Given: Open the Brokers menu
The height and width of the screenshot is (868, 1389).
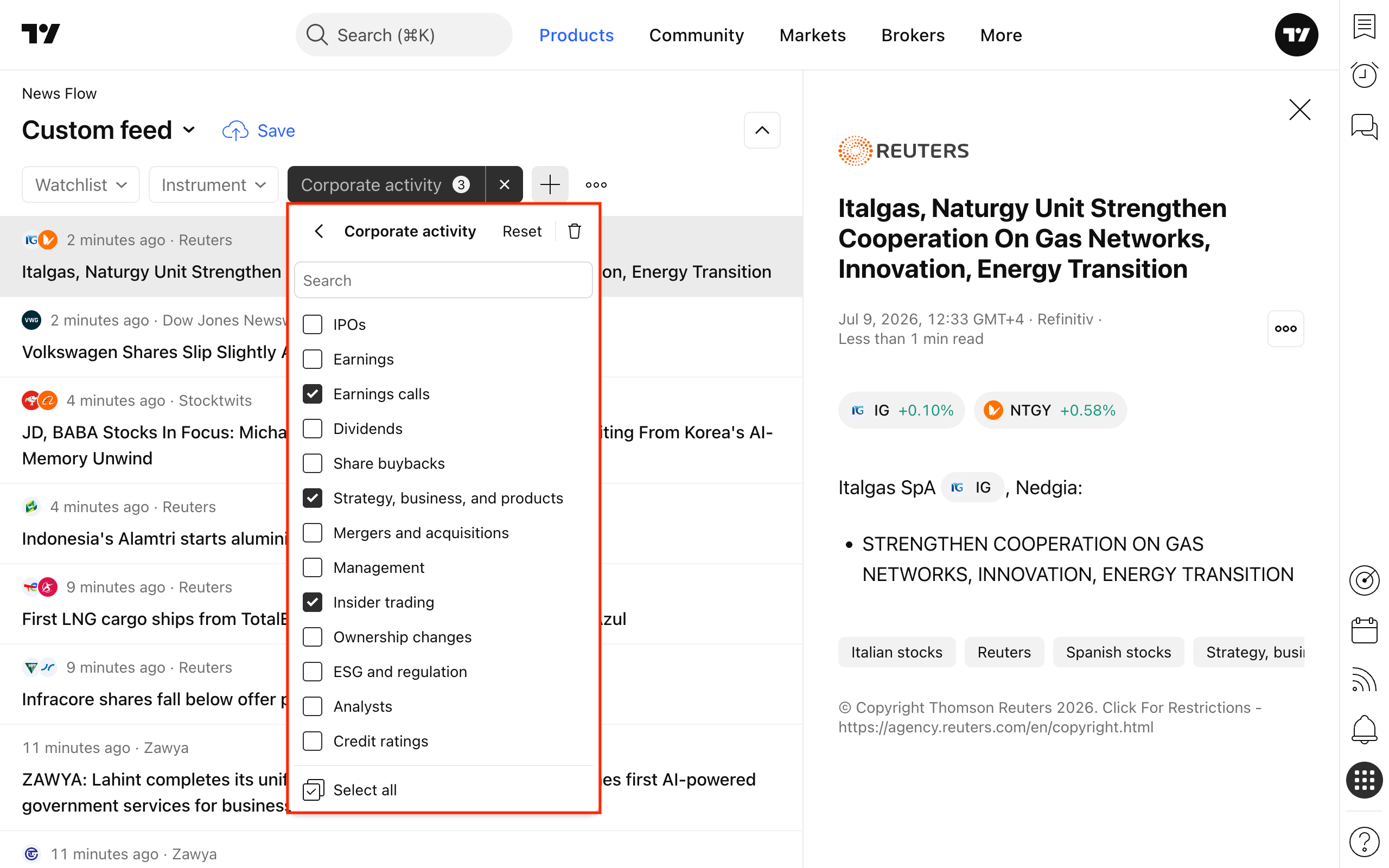Looking at the screenshot, I should tap(913, 35).
